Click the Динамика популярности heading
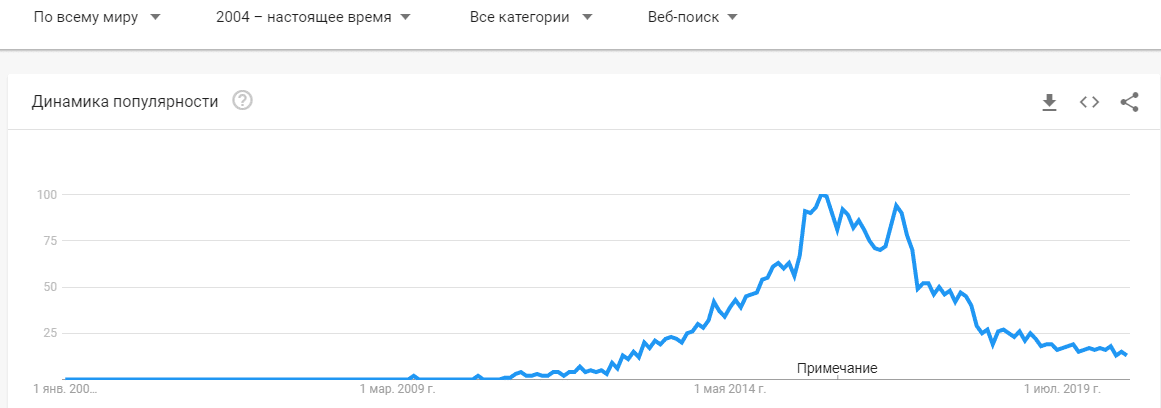The height and width of the screenshot is (408, 1161). point(125,101)
